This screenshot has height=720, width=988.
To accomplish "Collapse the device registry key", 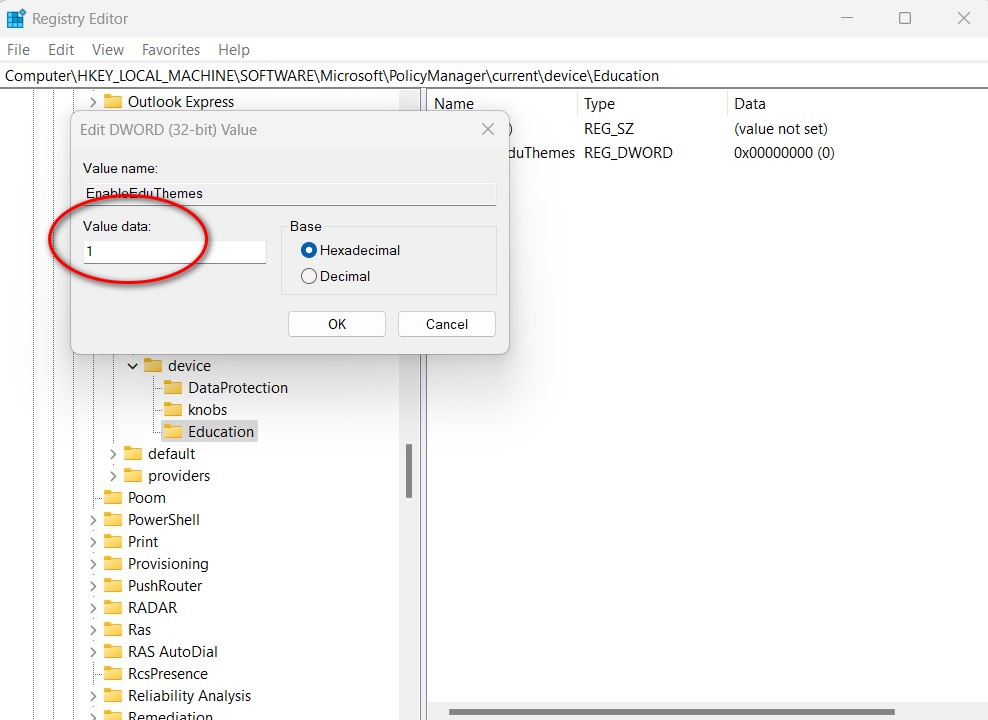I will click(132, 365).
